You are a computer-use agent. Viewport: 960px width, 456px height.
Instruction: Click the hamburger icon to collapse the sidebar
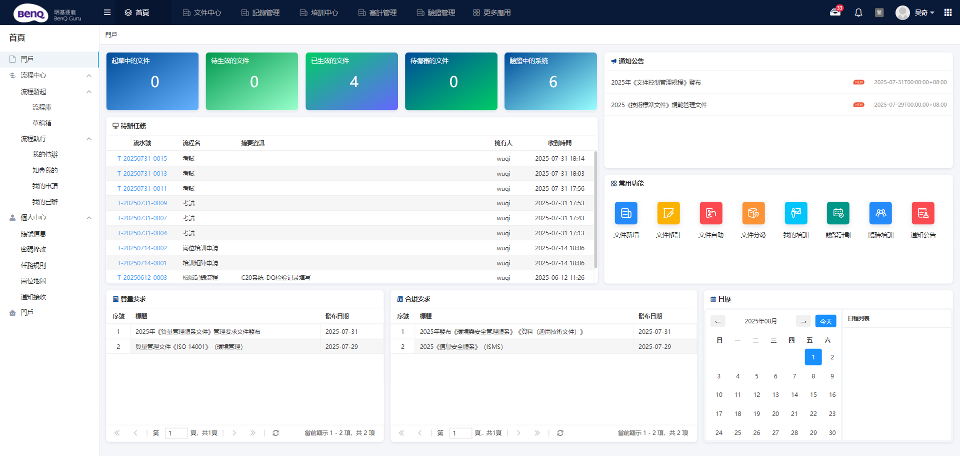tap(108, 12)
